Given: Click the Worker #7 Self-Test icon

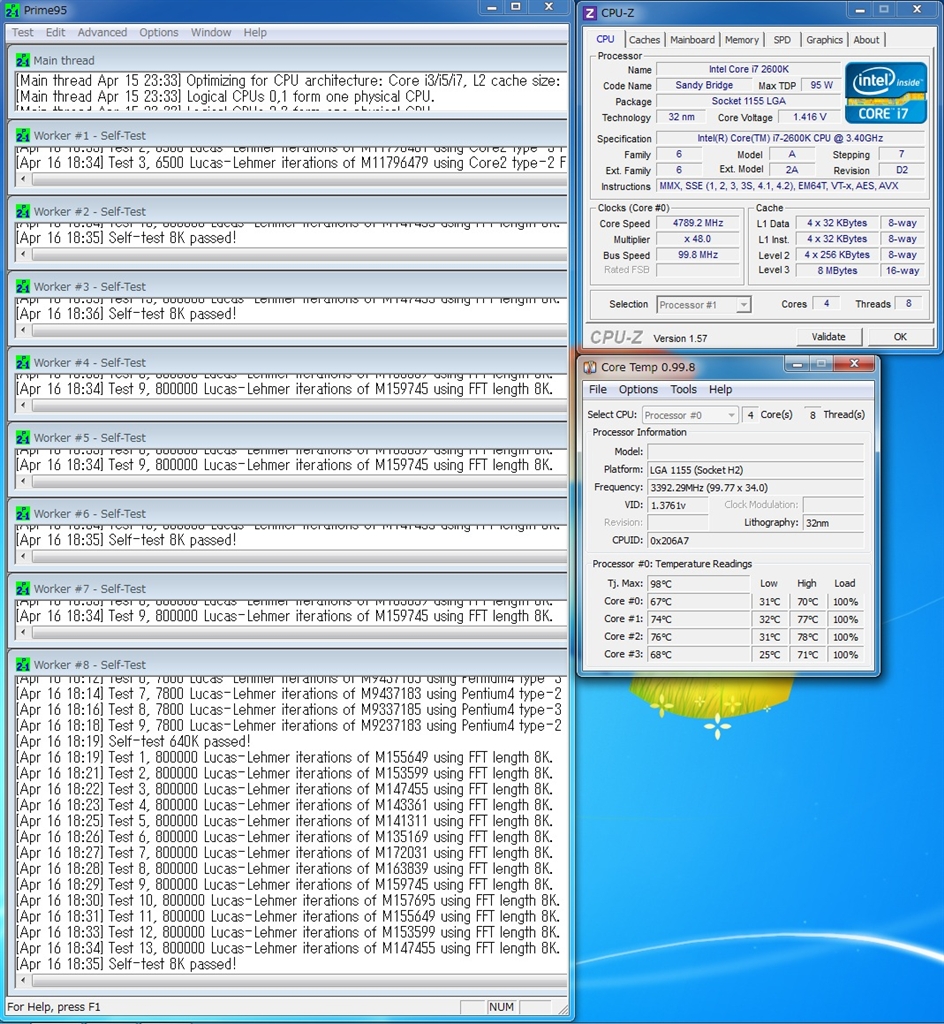Looking at the screenshot, I should (x=23, y=589).
